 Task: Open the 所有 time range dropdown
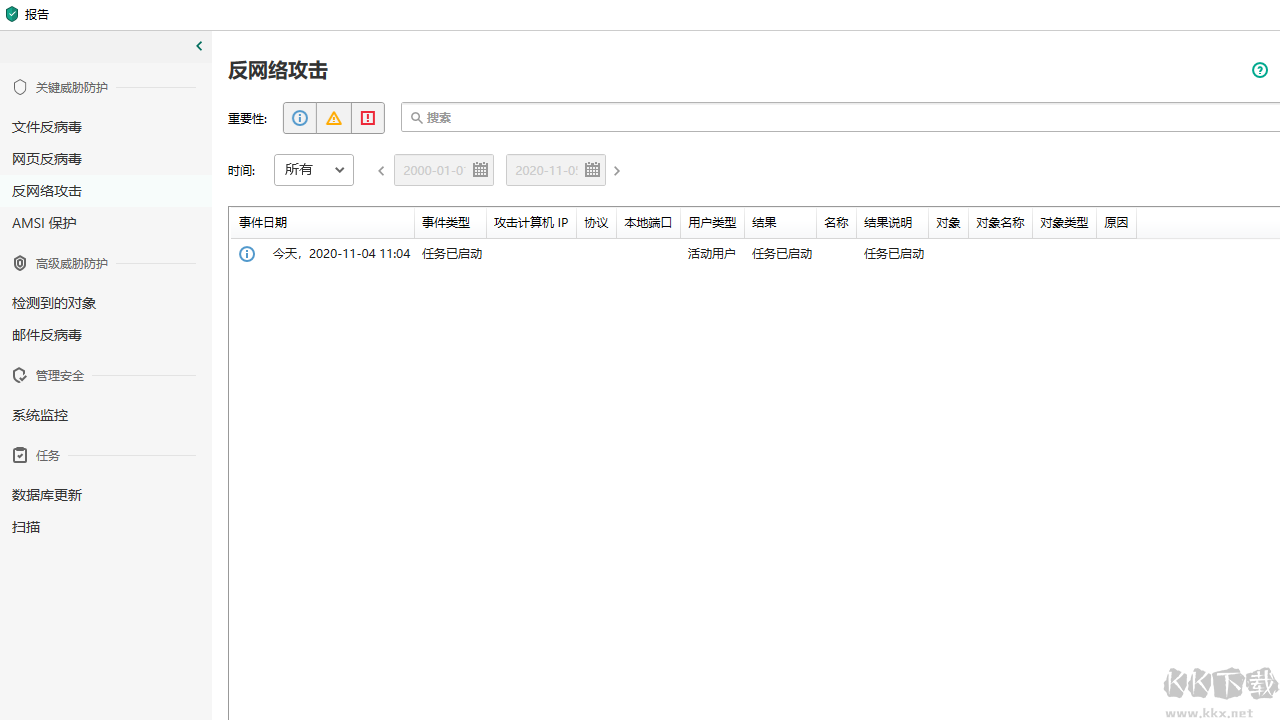(x=313, y=170)
